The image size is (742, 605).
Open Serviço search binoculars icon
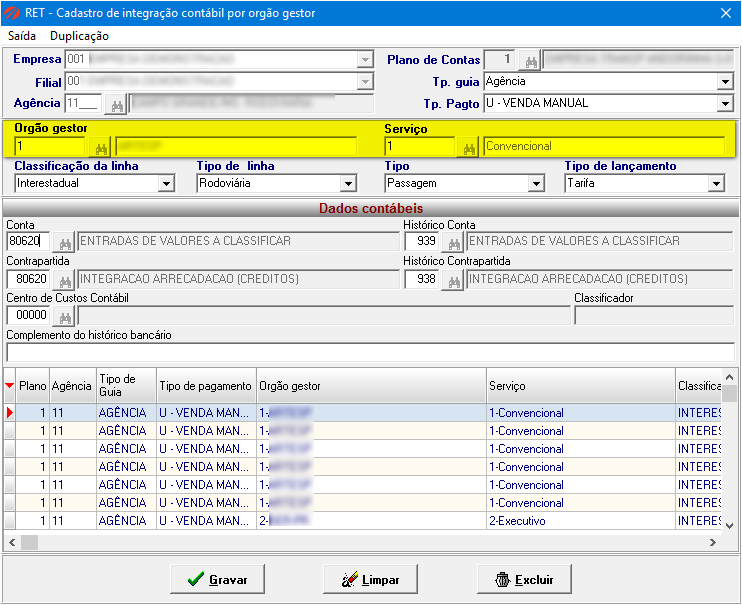point(468,147)
